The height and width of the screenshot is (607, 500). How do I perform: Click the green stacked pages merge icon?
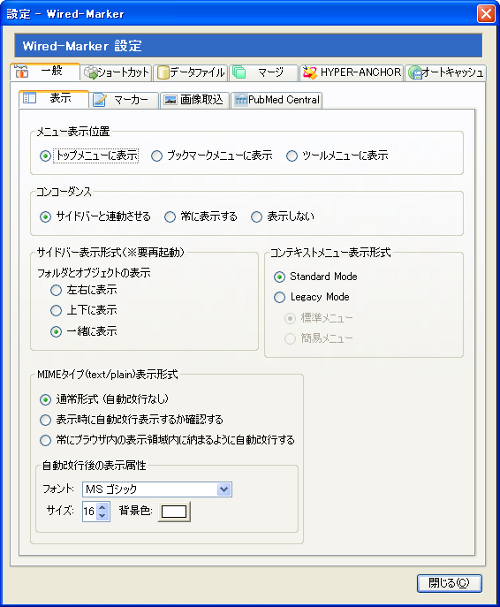point(240,72)
